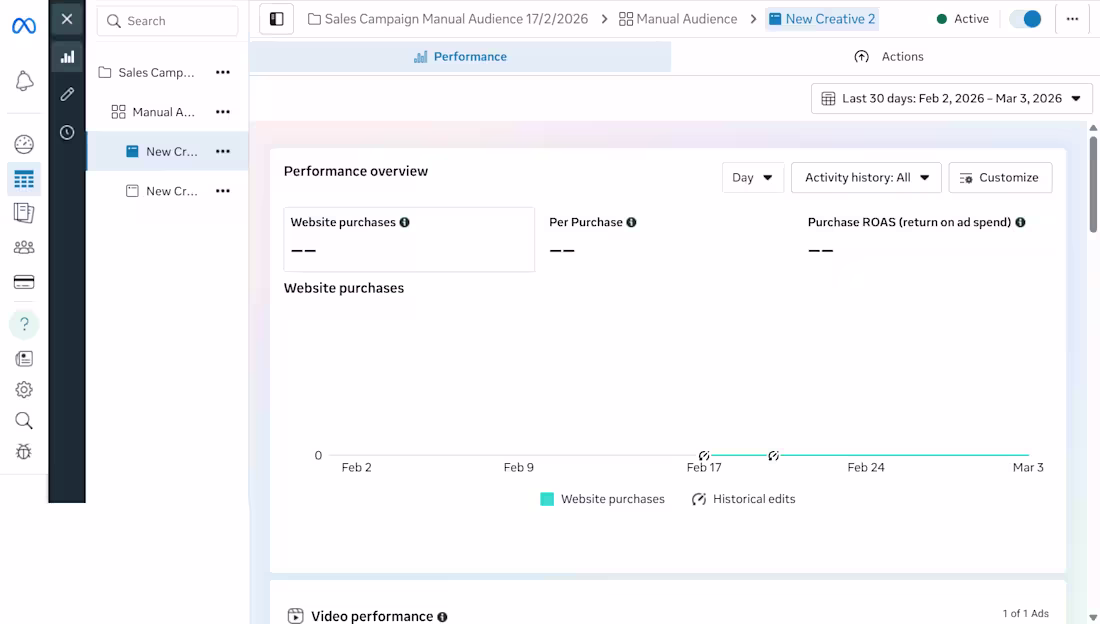The image size is (1100, 624).
Task: Open the bug report icon
Action: tap(24, 452)
